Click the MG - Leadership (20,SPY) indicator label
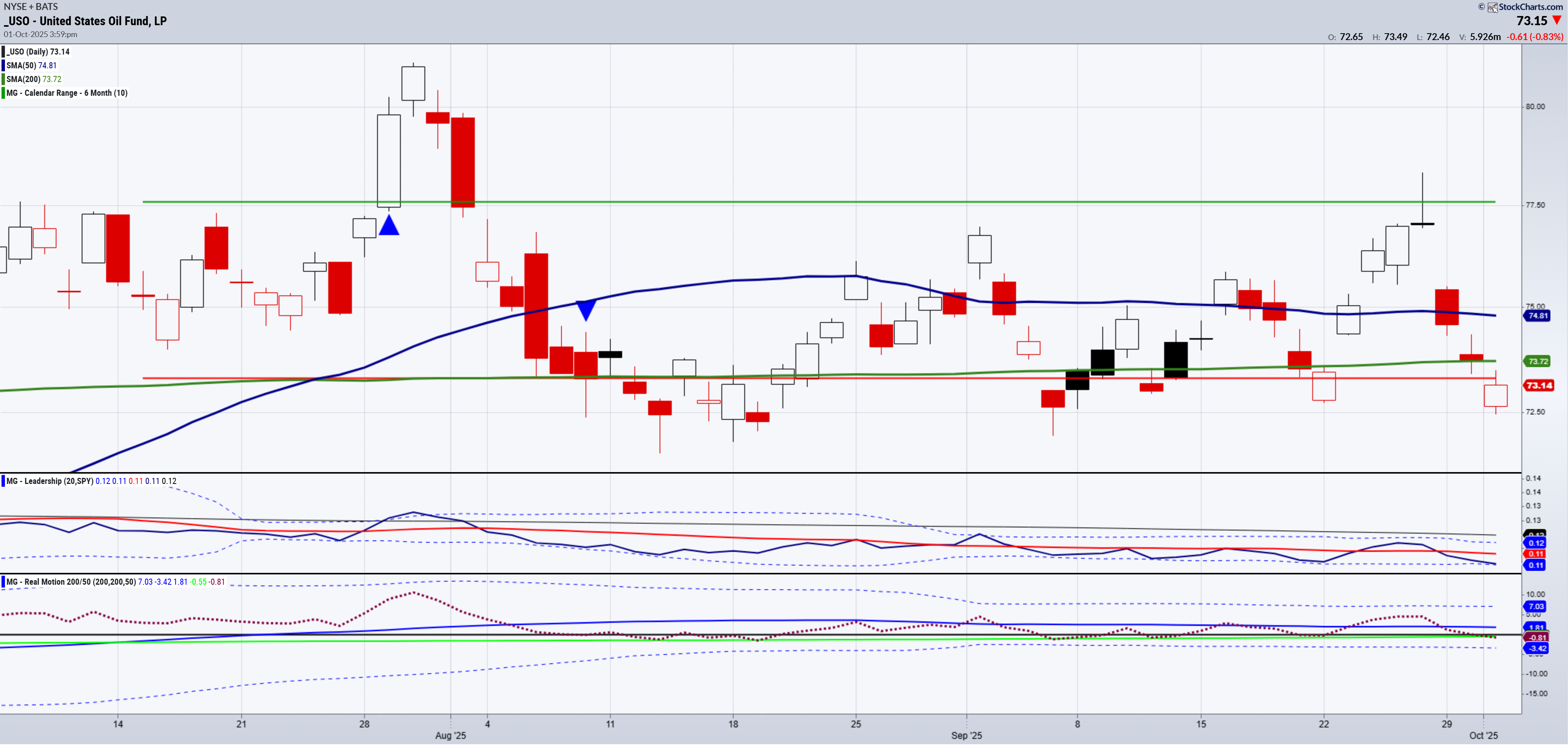This screenshot has width=1568, height=745. [49, 481]
